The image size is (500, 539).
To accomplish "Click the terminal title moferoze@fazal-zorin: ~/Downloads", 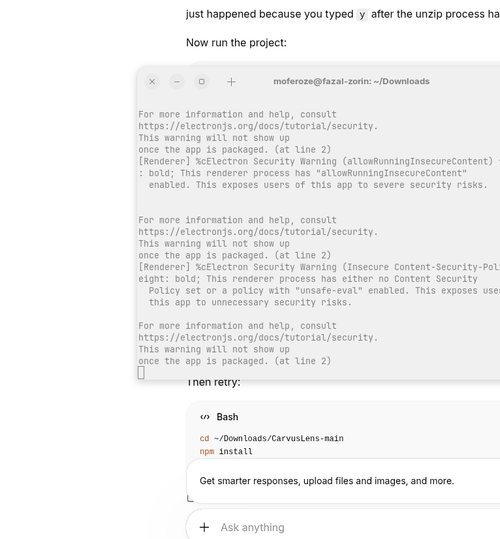I will [x=351, y=81].
